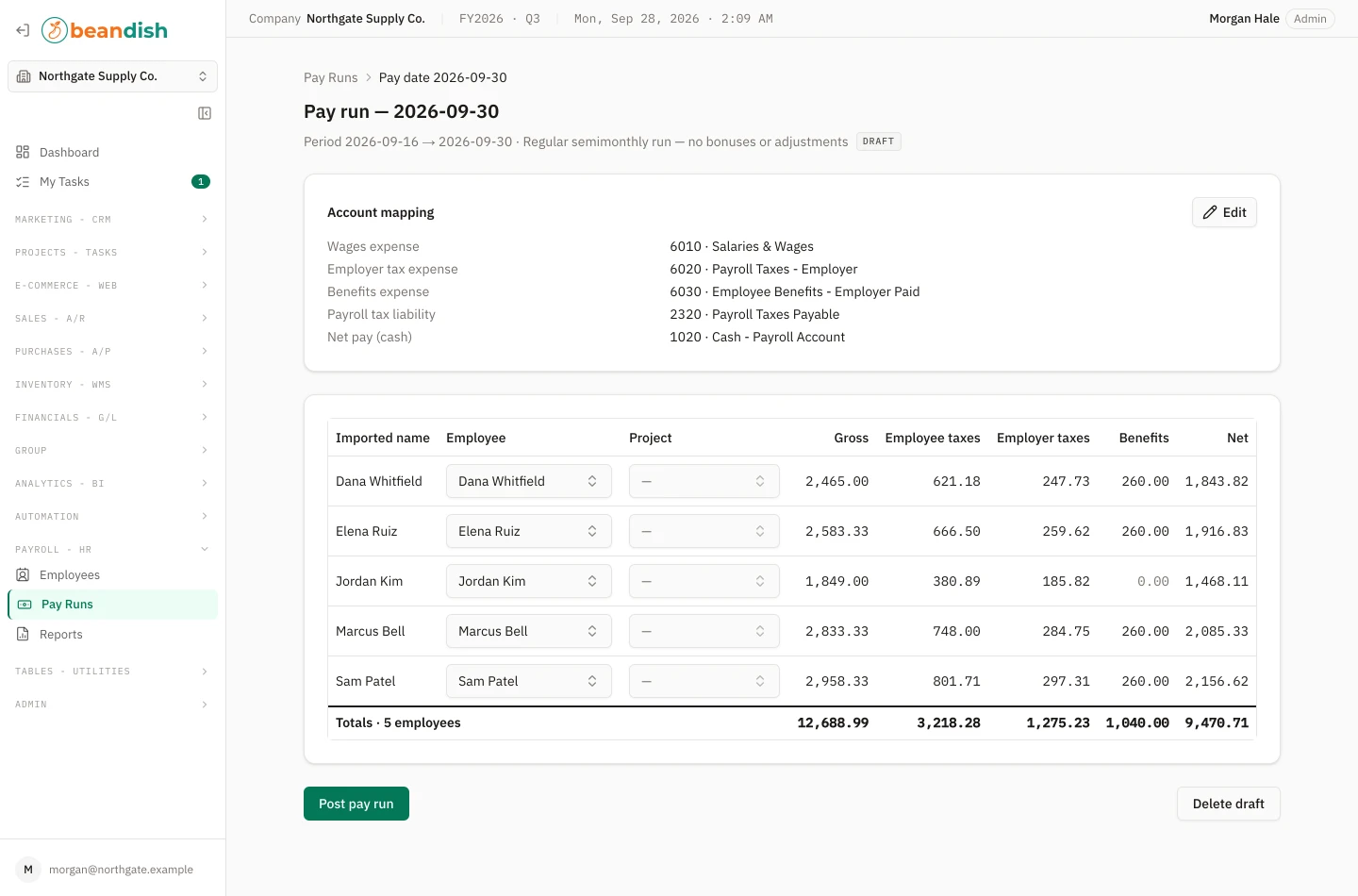Click the M user avatar
Image resolution: width=1358 pixels, height=896 pixels.
tap(28, 870)
